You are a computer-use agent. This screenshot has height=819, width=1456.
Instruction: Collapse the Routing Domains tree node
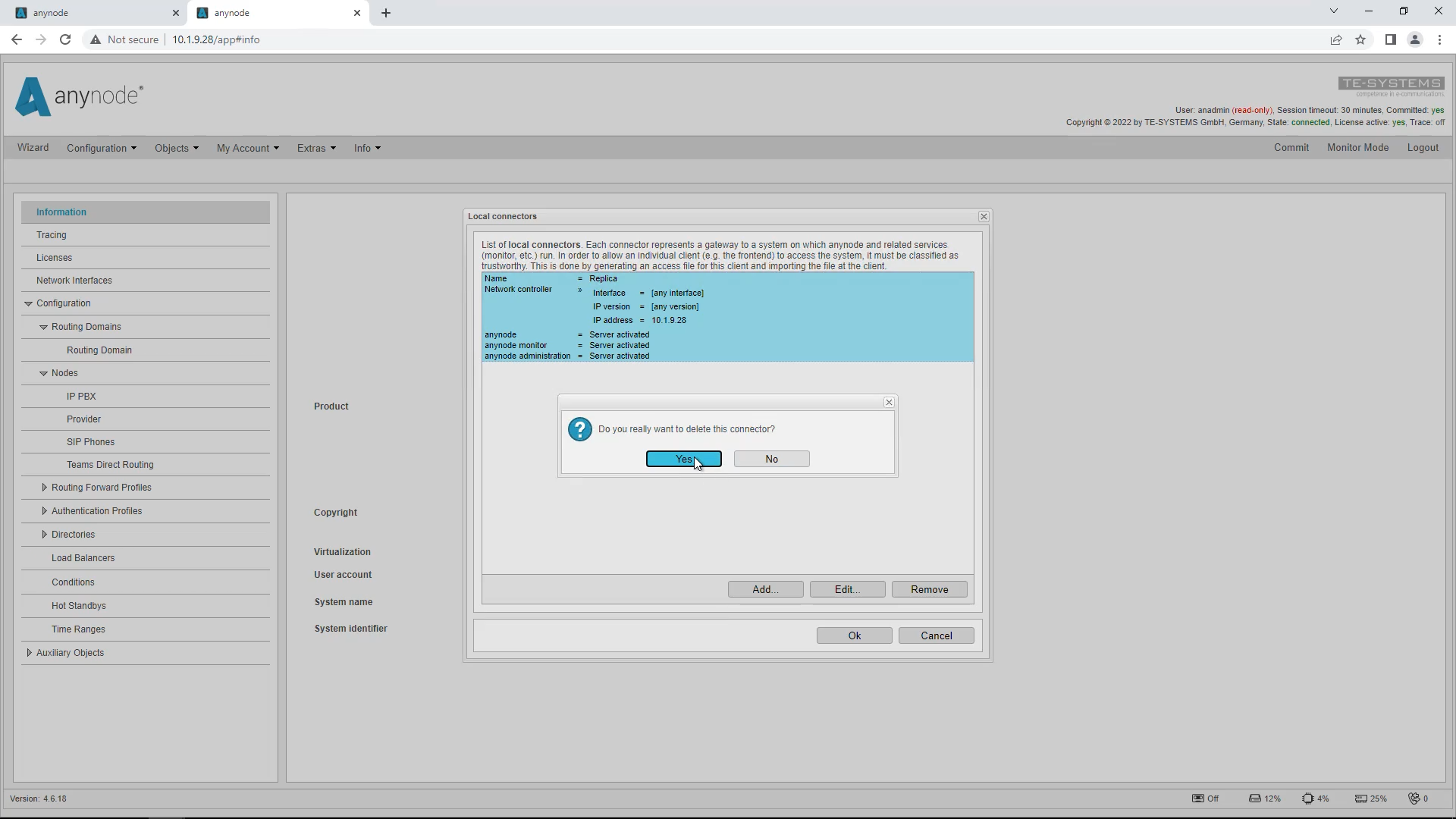(43, 327)
